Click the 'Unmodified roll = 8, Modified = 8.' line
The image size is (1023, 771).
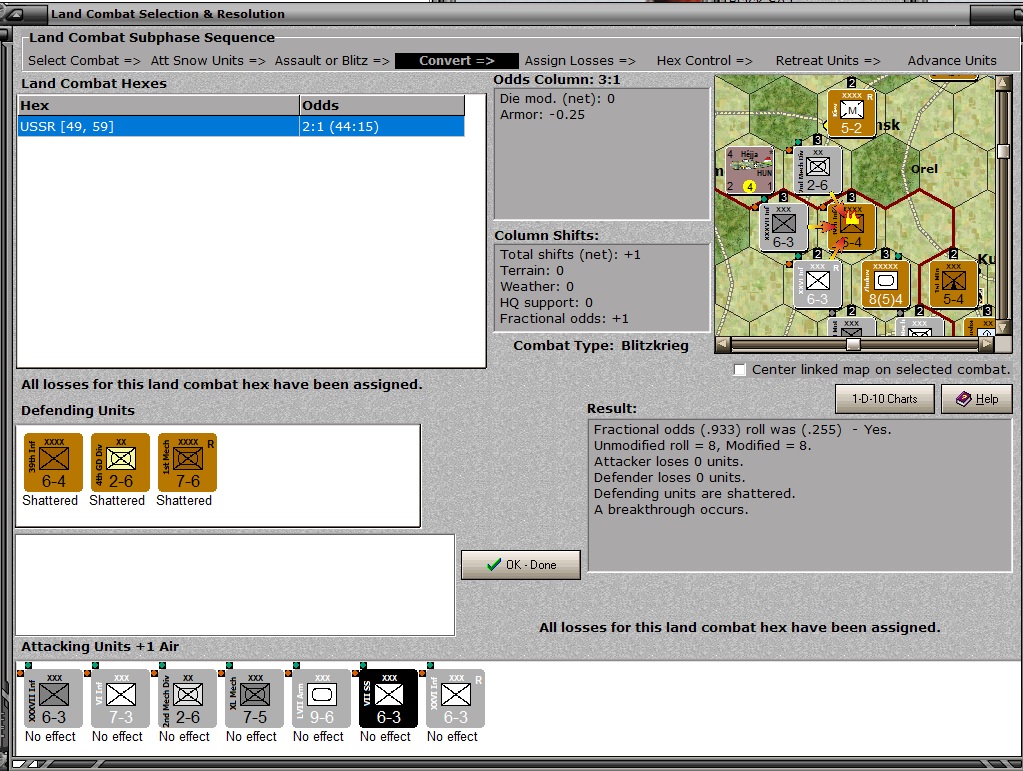[702, 446]
